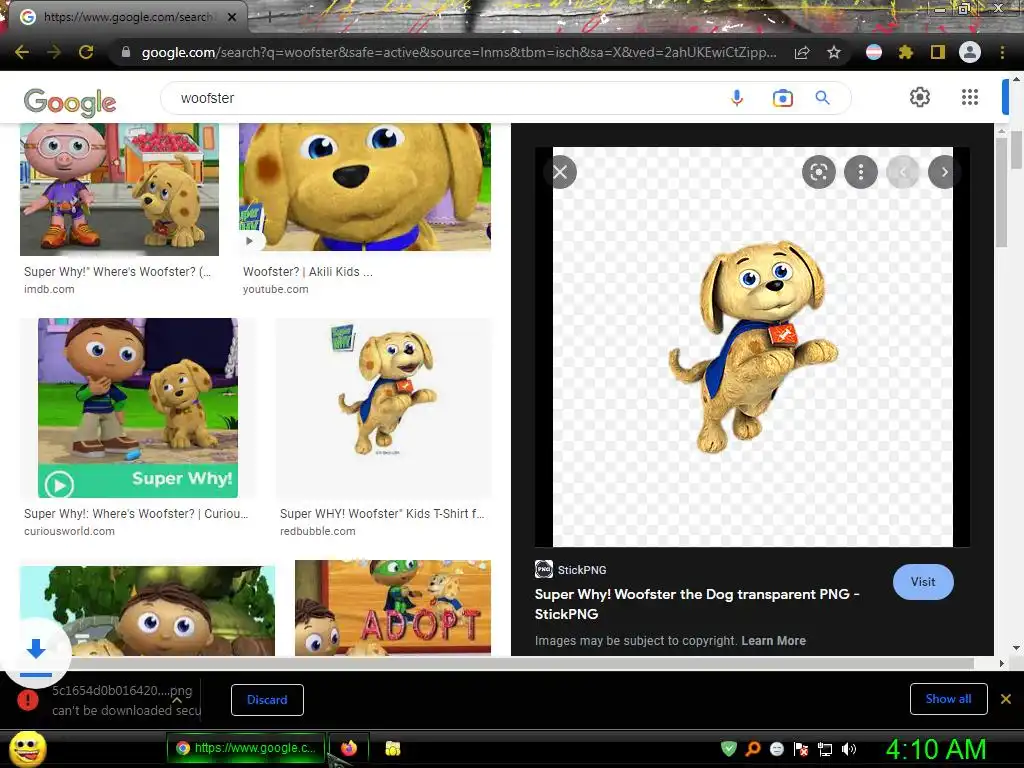Bookmark this page with the star icon

pyautogui.click(x=834, y=52)
